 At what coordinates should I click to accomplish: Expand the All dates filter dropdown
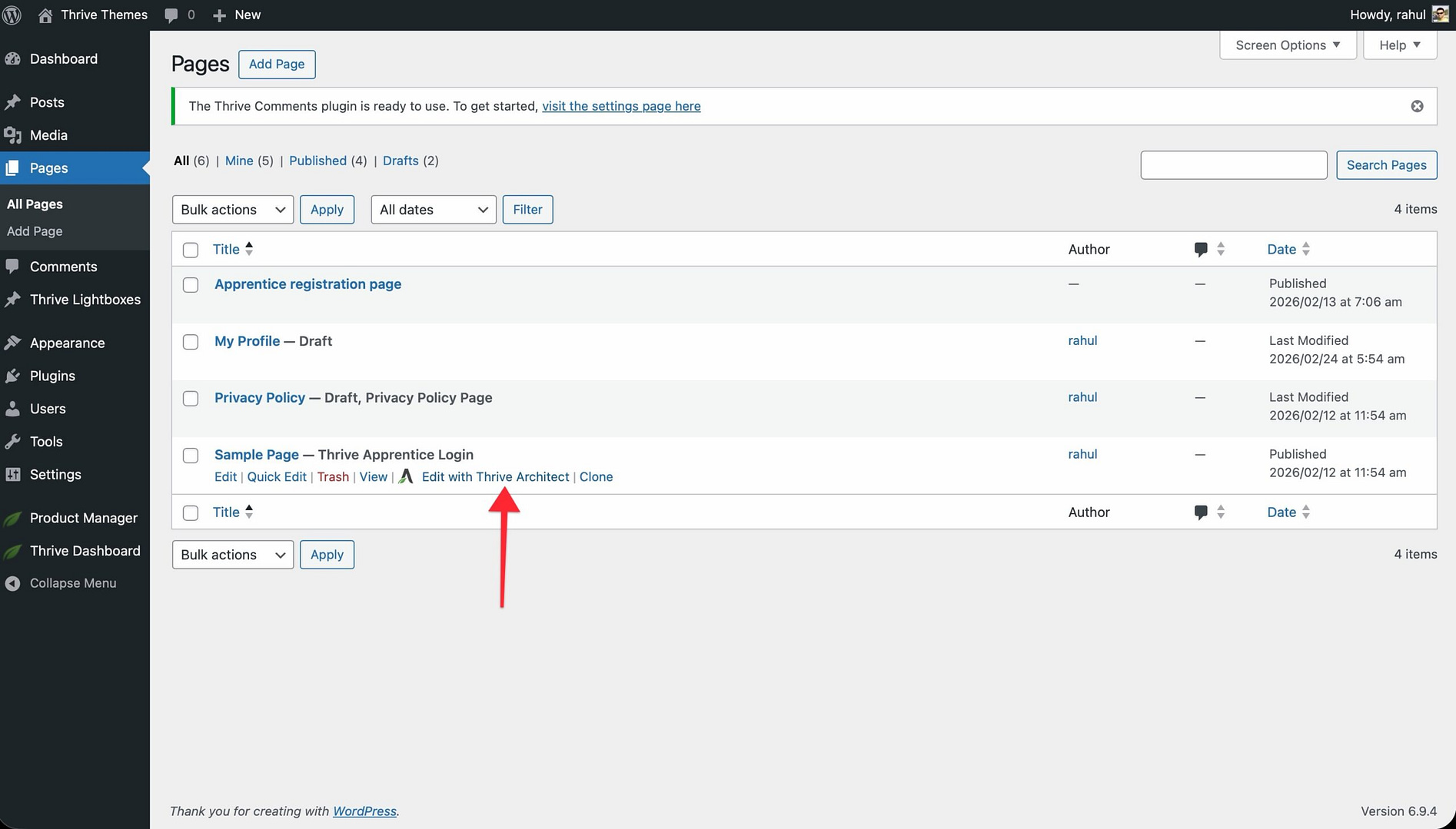click(x=434, y=210)
